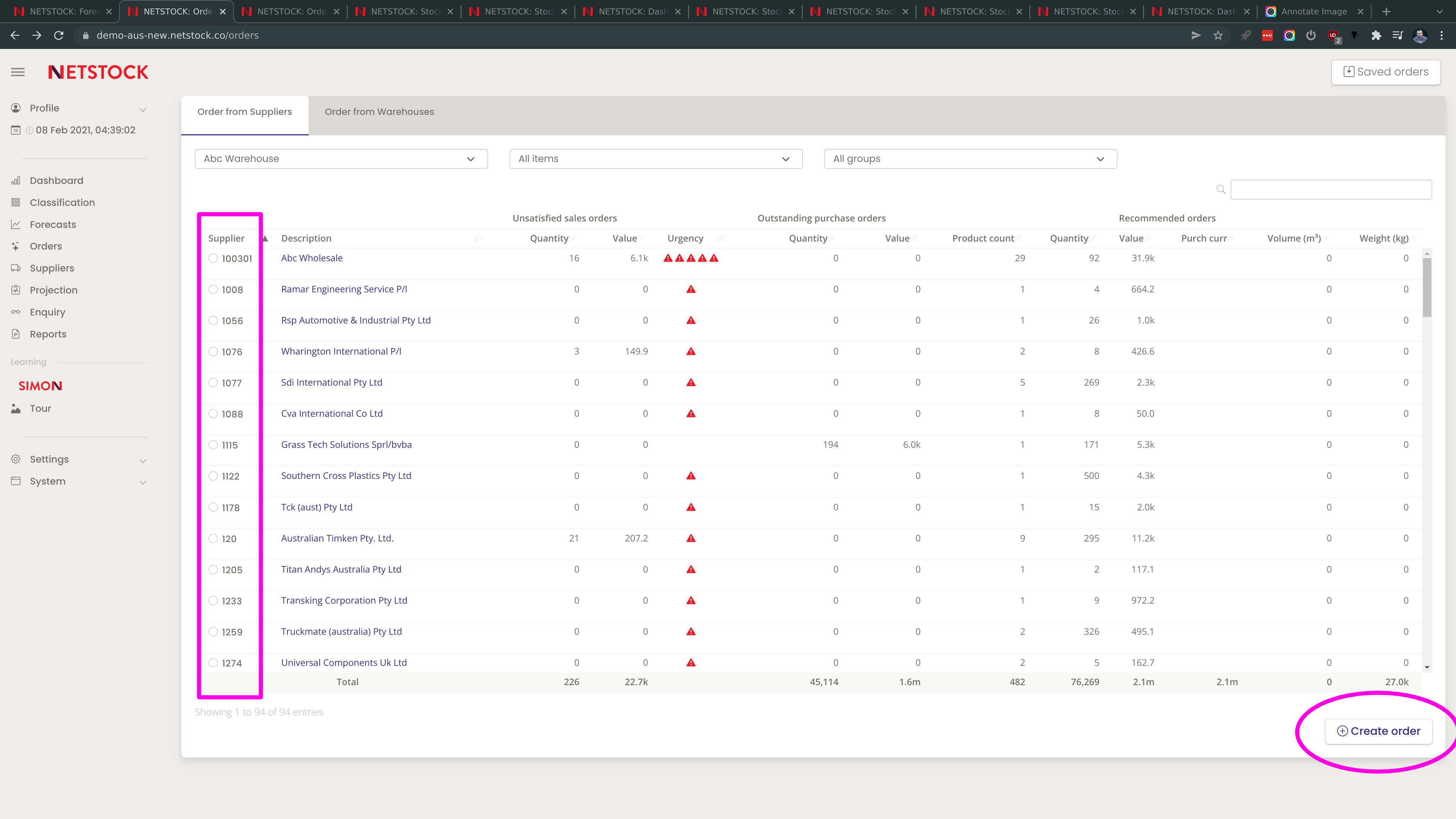Click the Forecasts chart icon
This screenshot has height=819, width=1456.
click(x=16, y=224)
